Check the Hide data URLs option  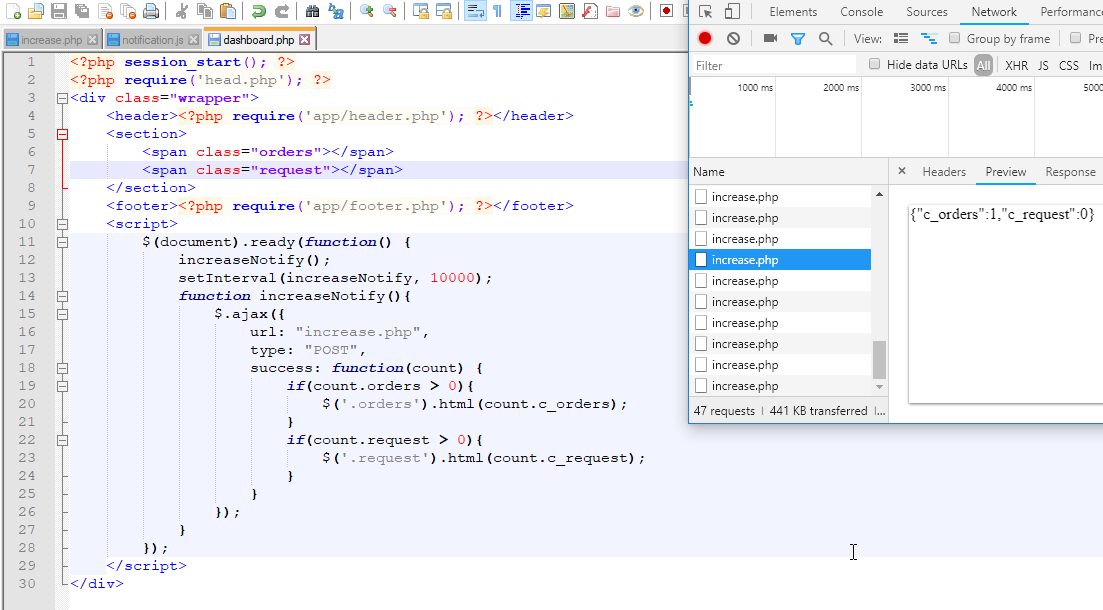point(875,65)
